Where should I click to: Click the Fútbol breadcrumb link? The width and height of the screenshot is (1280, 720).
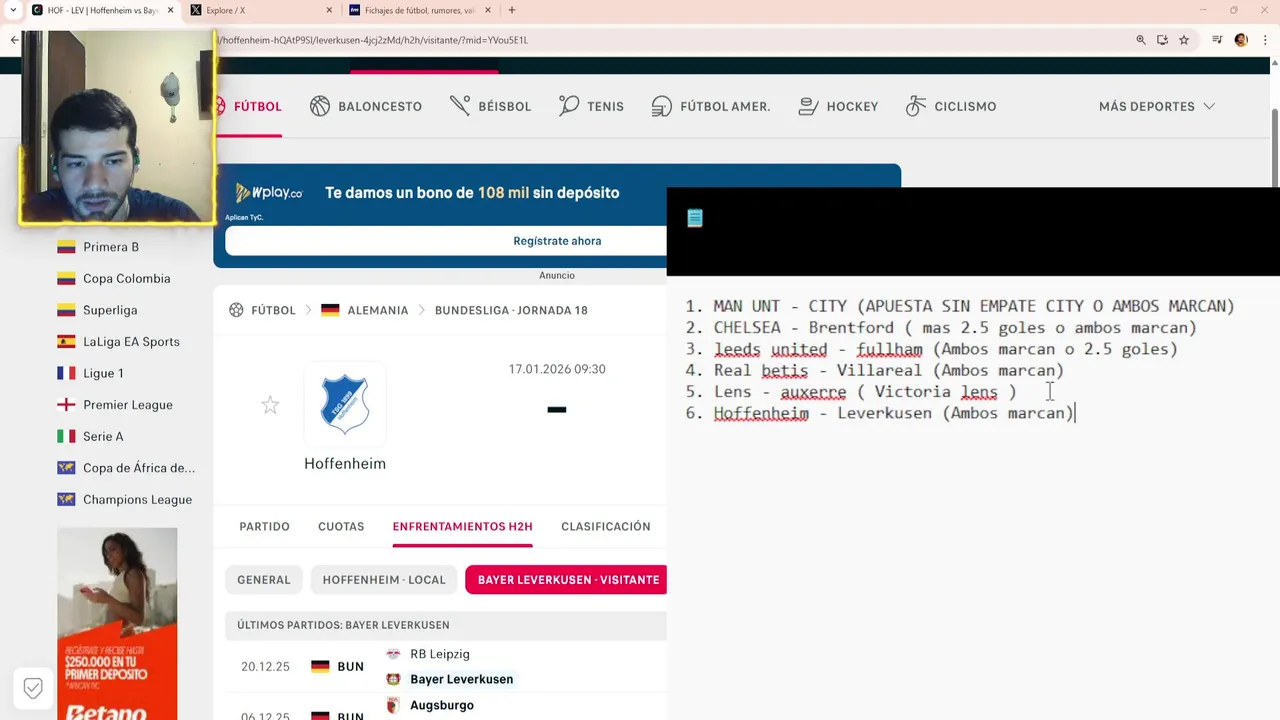(273, 310)
